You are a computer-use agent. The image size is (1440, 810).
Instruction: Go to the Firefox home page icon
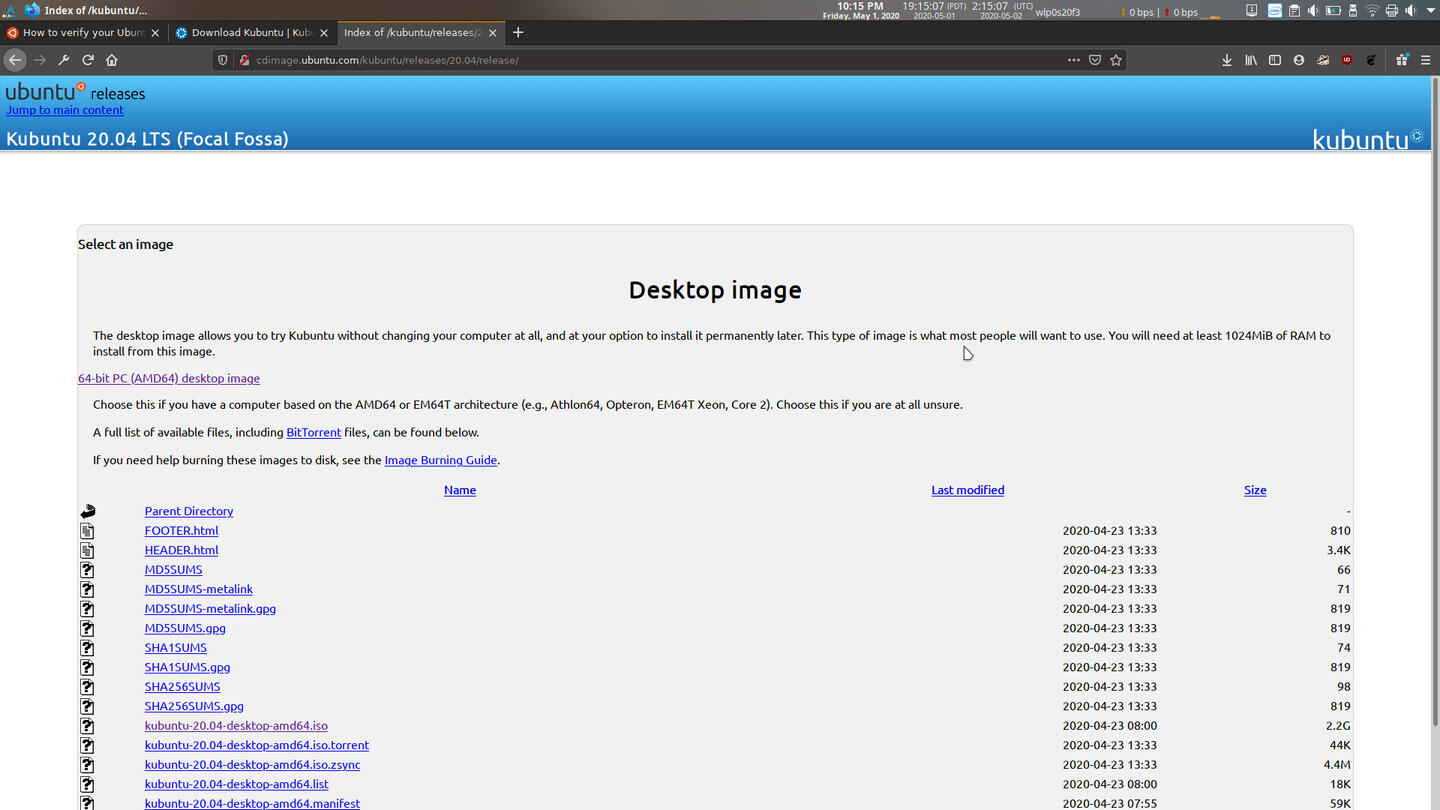pyautogui.click(x=112, y=60)
